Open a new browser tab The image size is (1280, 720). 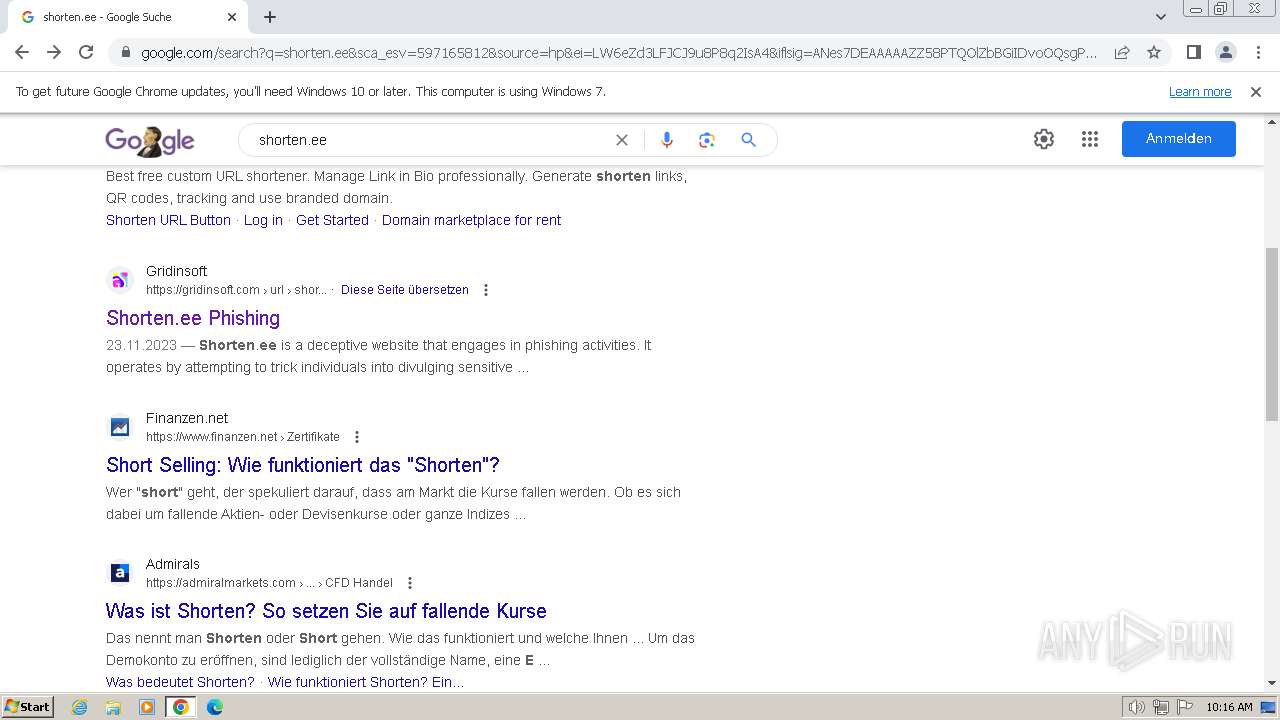[270, 17]
